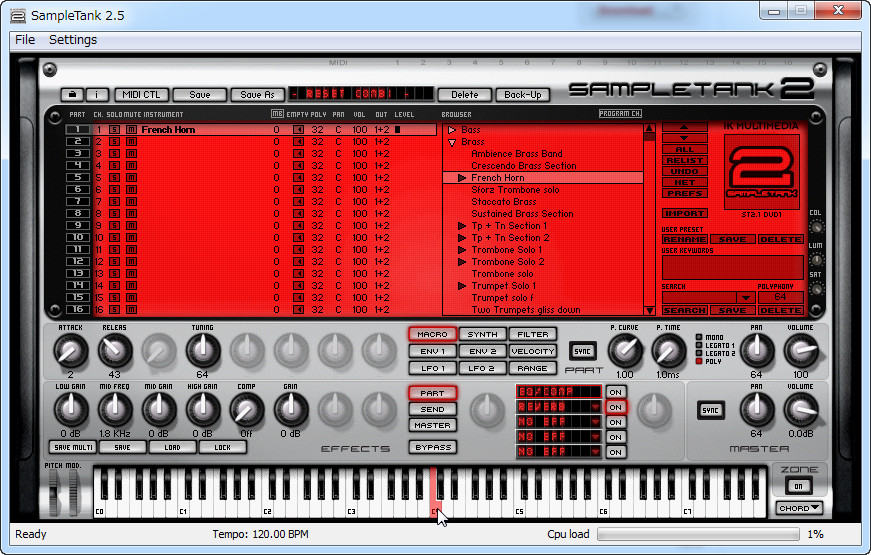This screenshot has width=871, height=555.
Task: Open the File menu
Action: 25,40
